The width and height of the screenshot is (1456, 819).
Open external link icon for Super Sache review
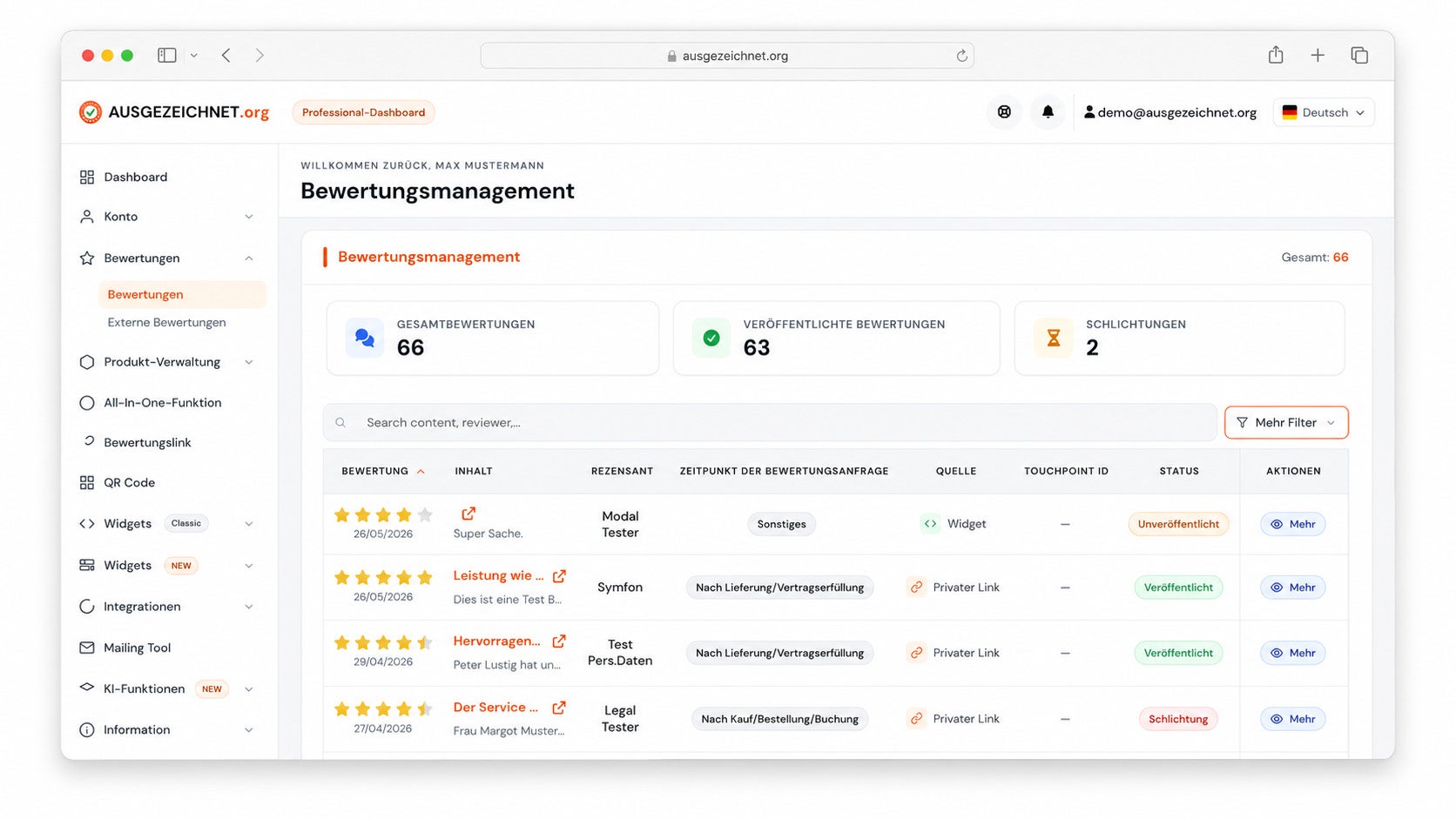(468, 514)
